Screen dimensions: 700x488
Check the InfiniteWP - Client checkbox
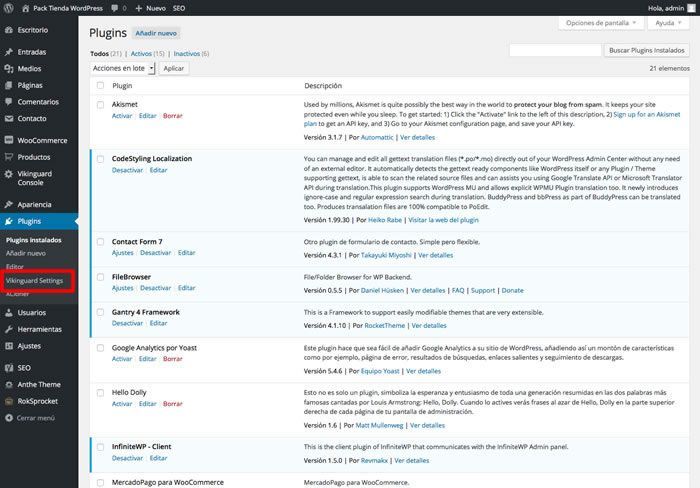click(100, 447)
